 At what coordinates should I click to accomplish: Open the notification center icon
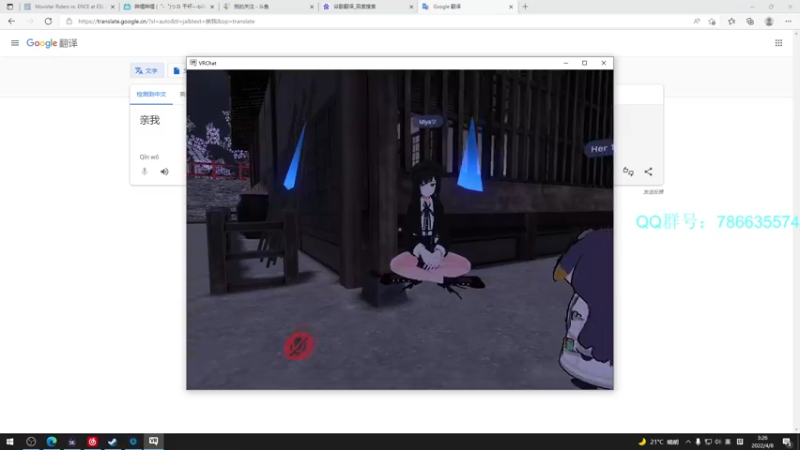click(x=787, y=442)
